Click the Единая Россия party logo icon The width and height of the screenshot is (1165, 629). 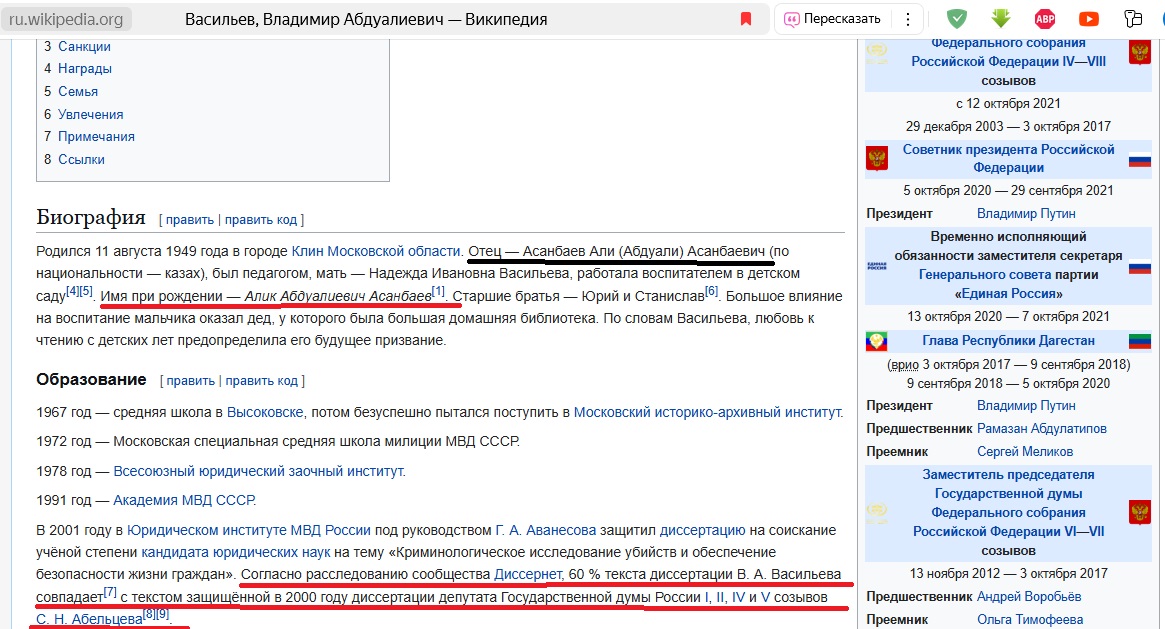click(877, 266)
